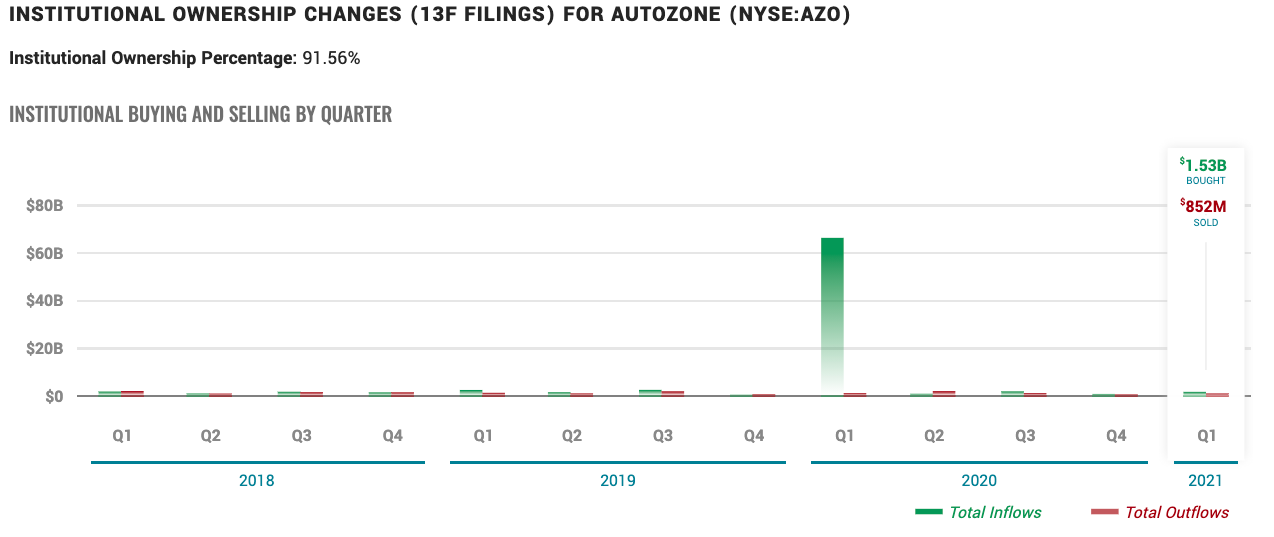This screenshot has height=537, width=1274.
Task: Click the Institutional Buying and Selling heading
Action: click(x=200, y=114)
